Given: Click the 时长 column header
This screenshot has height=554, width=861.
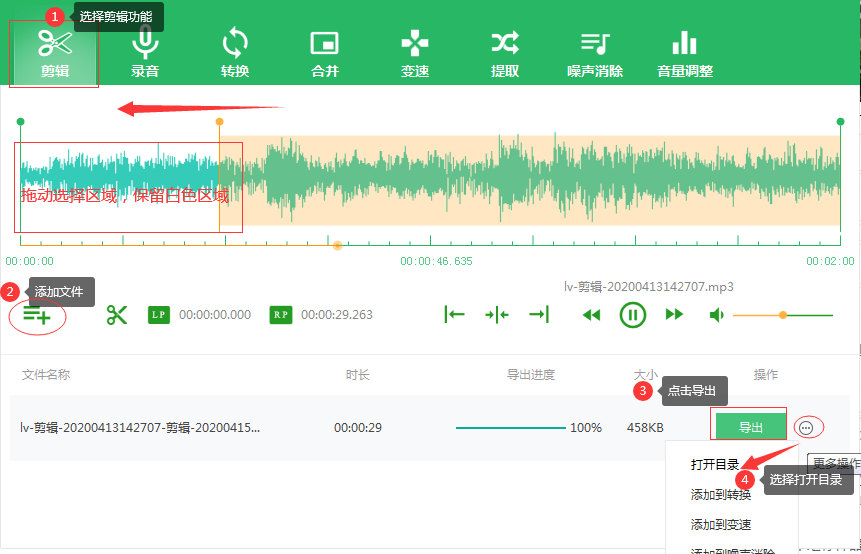Looking at the screenshot, I should click(358, 374).
